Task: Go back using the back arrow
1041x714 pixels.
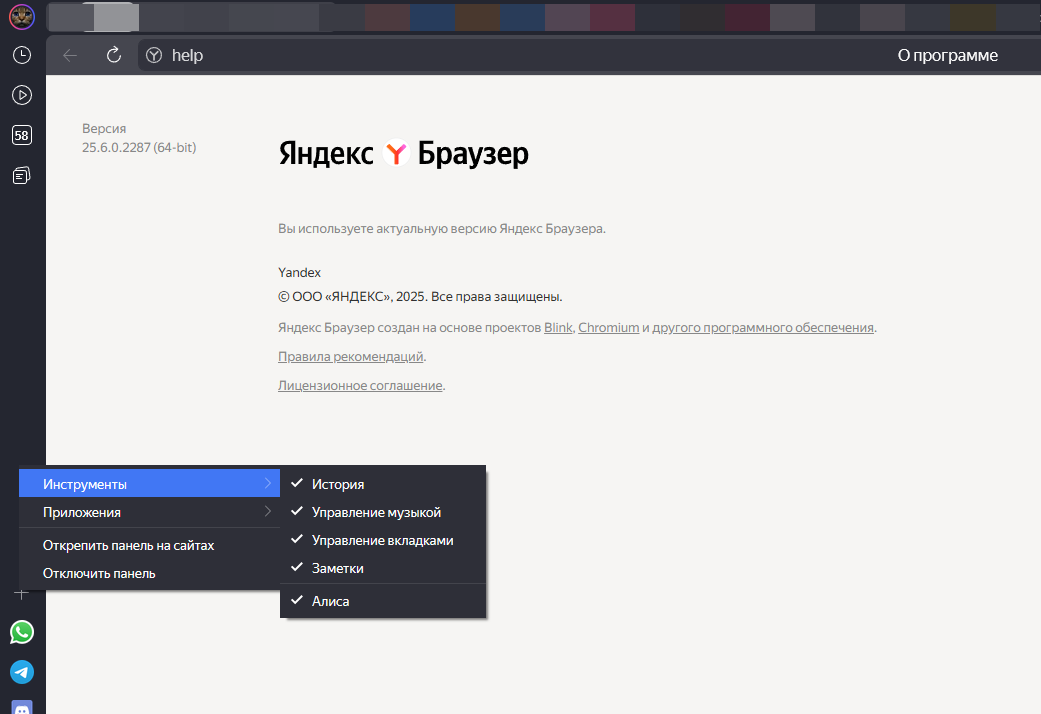Action: pyautogui.click(x=70, y=56)
